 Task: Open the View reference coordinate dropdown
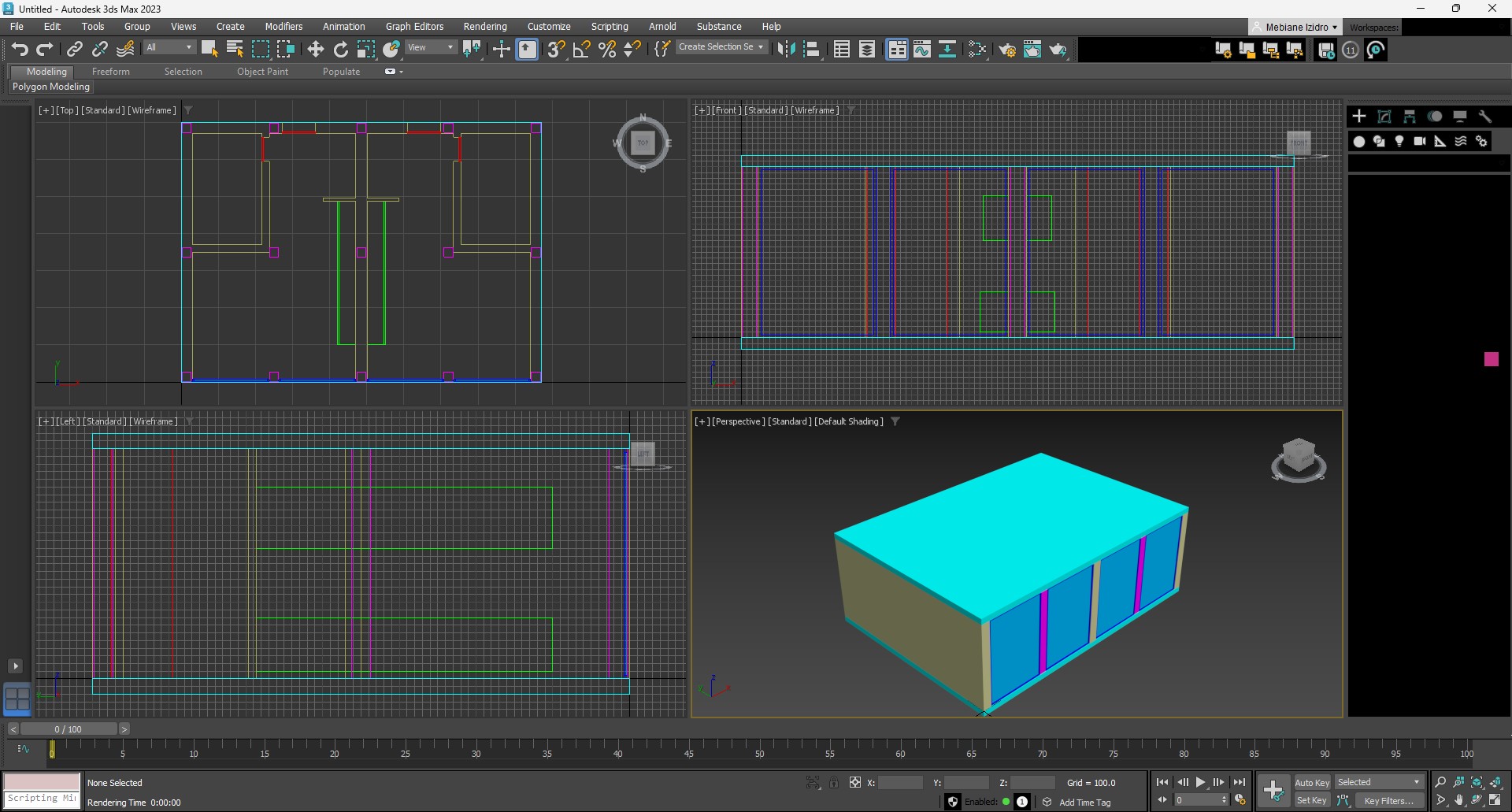pyautogui.click(x=430, y=47)
